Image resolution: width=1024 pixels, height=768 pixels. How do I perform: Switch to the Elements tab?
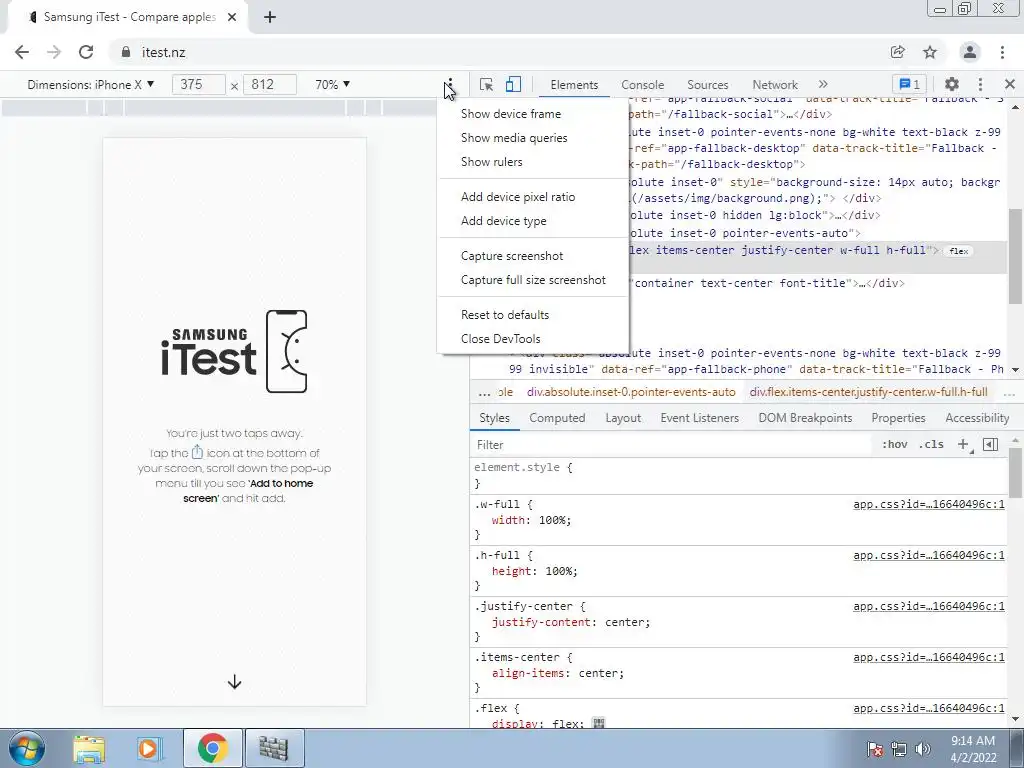574,85
